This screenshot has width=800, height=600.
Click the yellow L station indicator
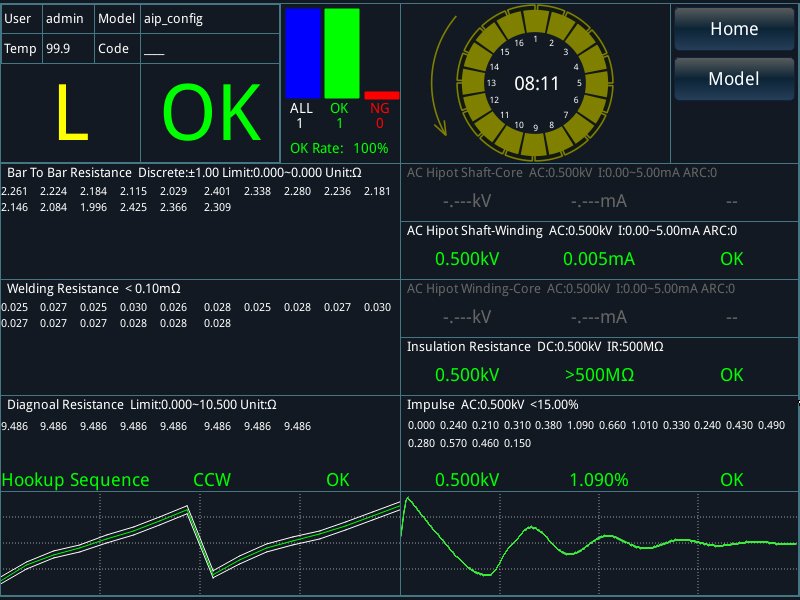point(71,113)
